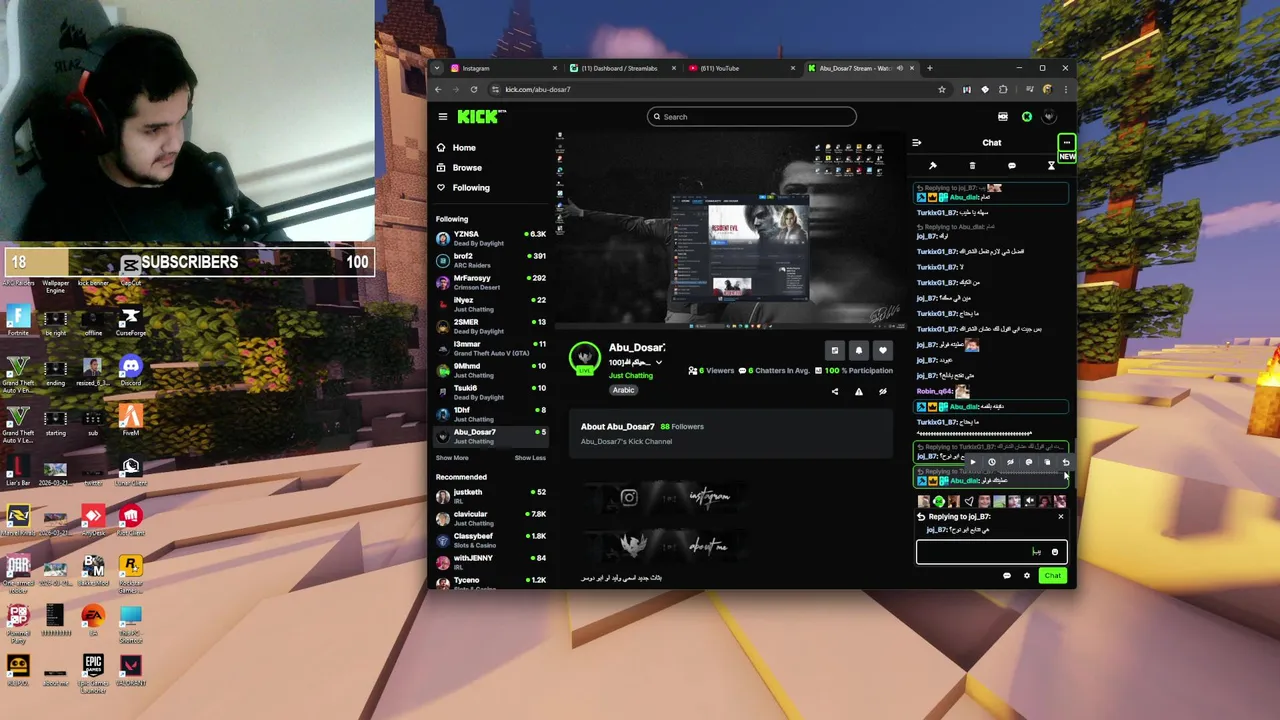Click the KICK logo

481,117
